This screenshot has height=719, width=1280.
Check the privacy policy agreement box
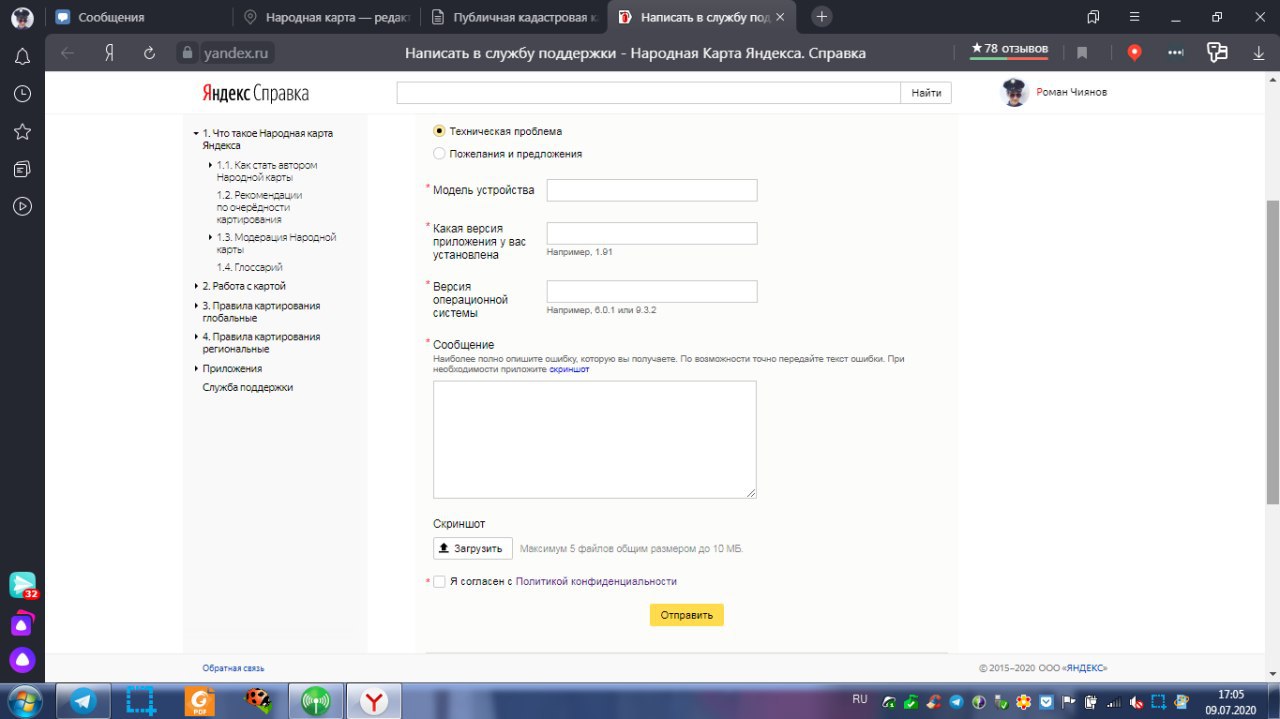click(439, 581)
